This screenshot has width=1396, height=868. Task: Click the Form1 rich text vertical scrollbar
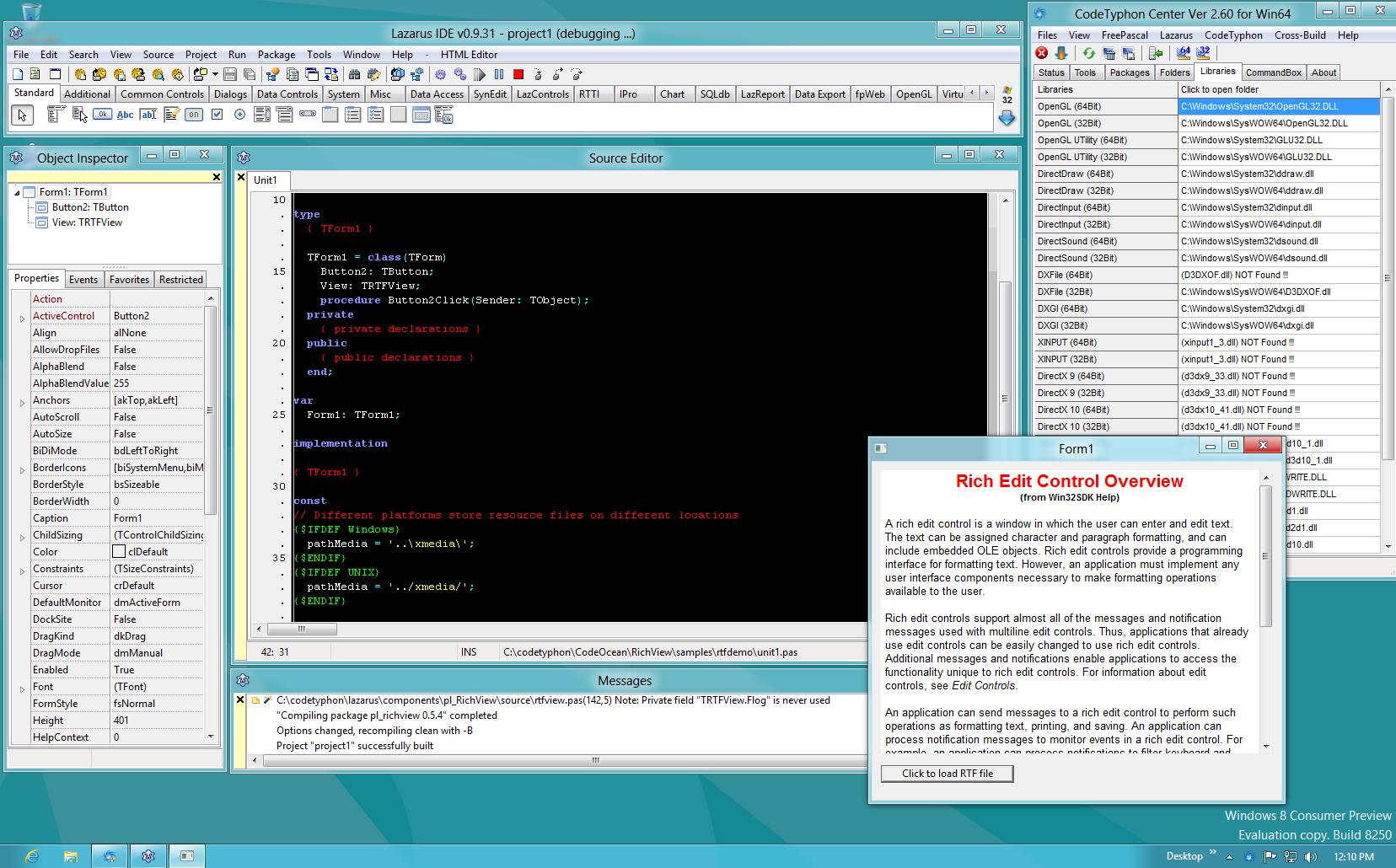[x=1266, y=611]
